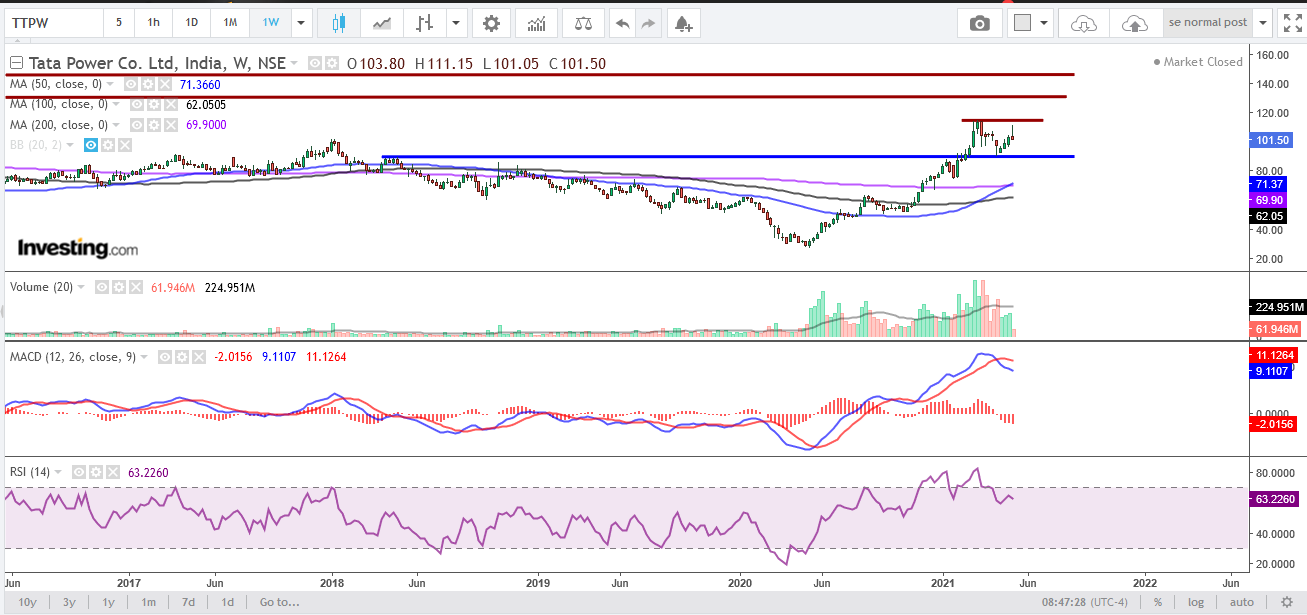Toggle visibility of the main price series
Image resolution: width=1307 pixels, height=615 pixels.
pyautogui.click(x=316, y=63)
